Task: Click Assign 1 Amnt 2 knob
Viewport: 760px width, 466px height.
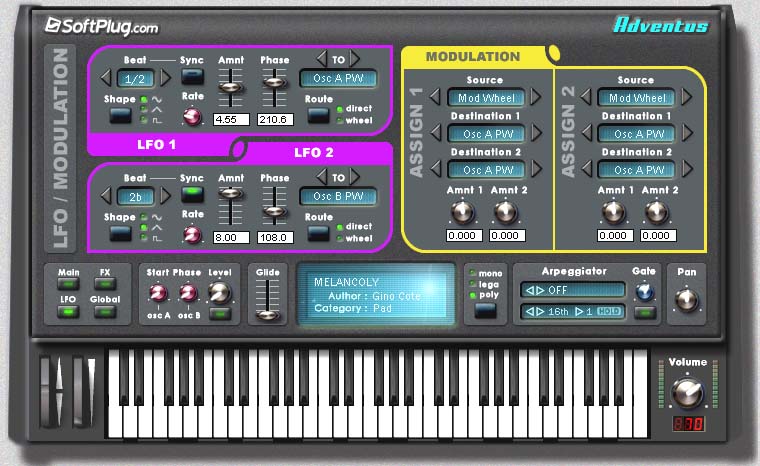Action: (x=506, y=212)
